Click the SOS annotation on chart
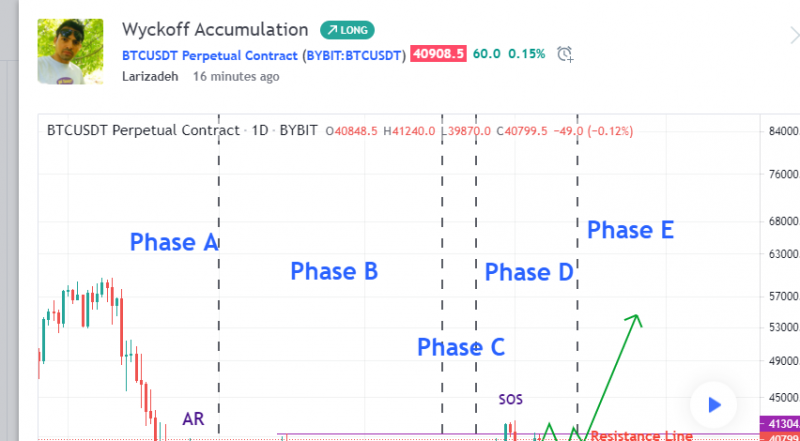This screenshot has height=441, width=800. (511, 399)
